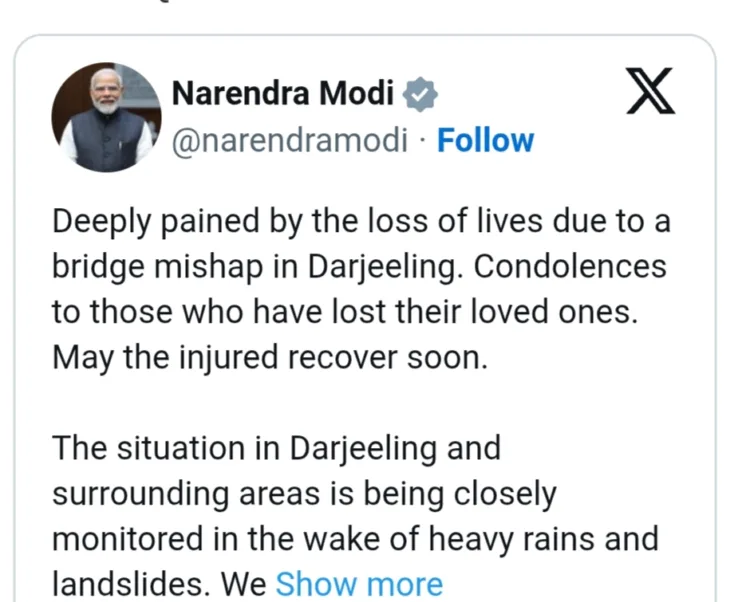Click the line 'monitored in the wake of heavy rains'

pos(355,538)
